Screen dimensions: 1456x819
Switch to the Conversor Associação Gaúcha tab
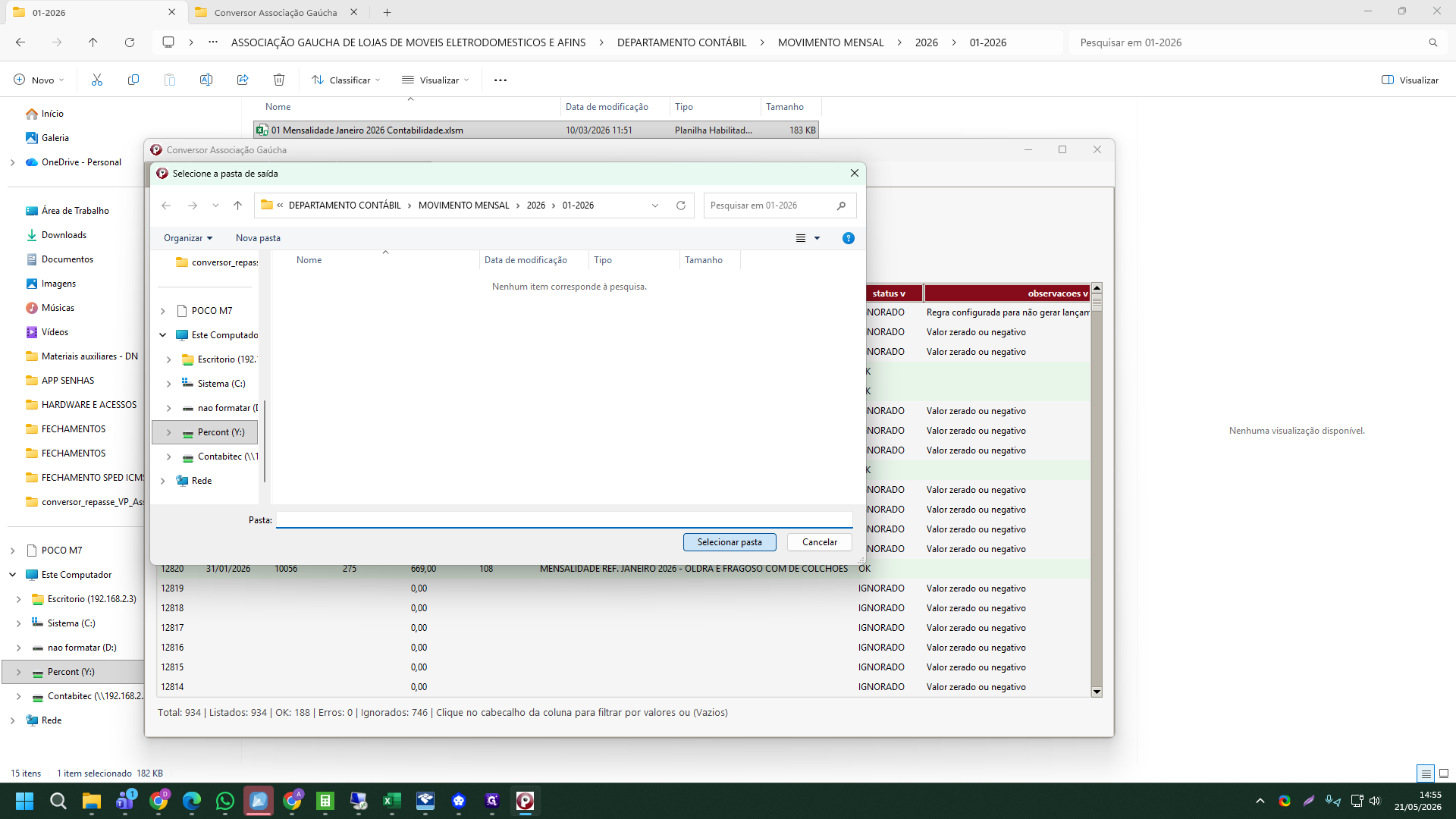(x=275, y=12)
